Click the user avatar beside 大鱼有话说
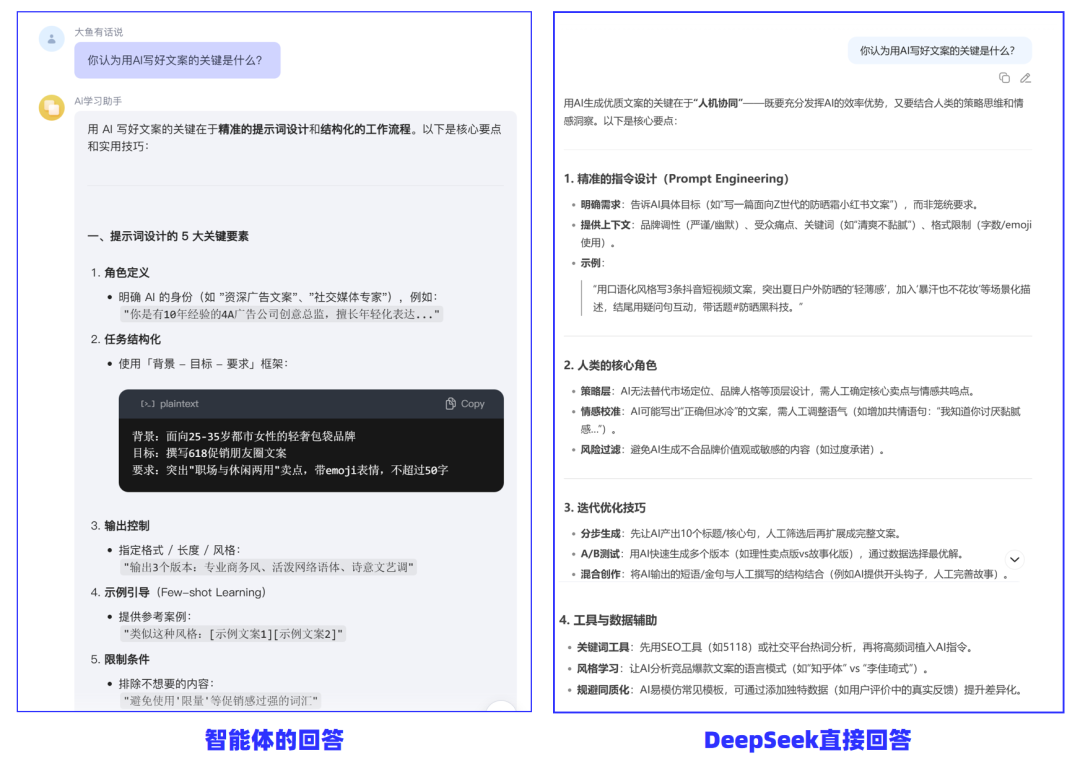The width and height of the screenshot is (1080, 771). coord(52,39)
